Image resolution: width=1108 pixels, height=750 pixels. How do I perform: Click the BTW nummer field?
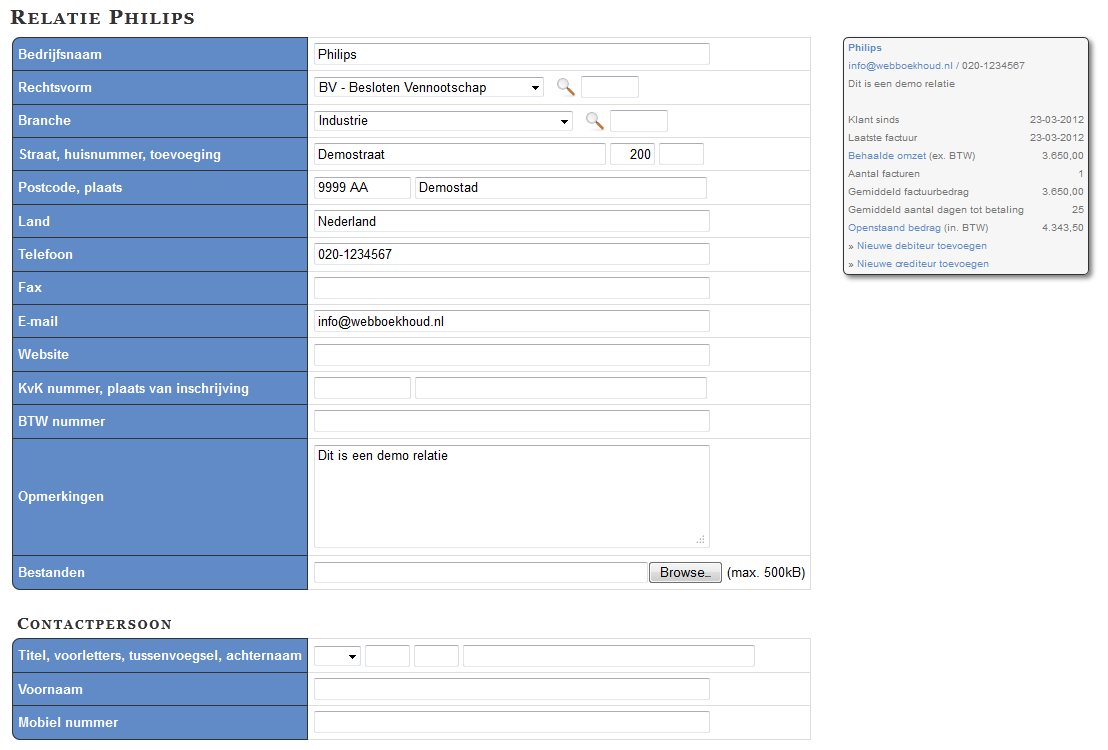coord(512,421)
